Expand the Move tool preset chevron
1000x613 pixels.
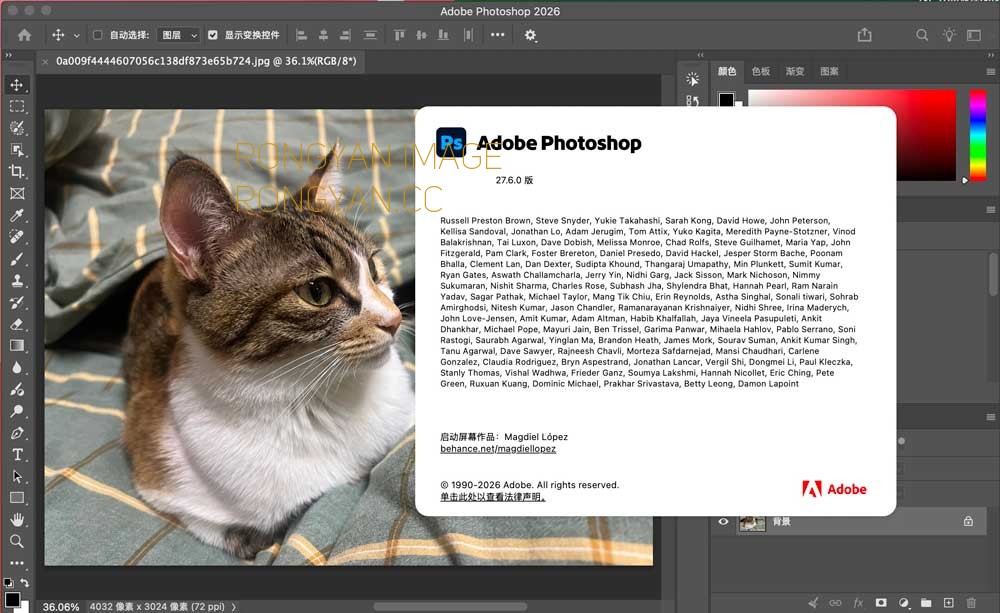77,36
